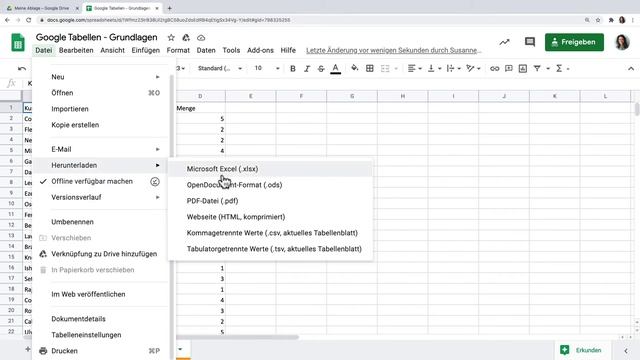Screen dimensions: 640x360
Task: Choose Drucken with the printer icon
Action: [100, 351]
